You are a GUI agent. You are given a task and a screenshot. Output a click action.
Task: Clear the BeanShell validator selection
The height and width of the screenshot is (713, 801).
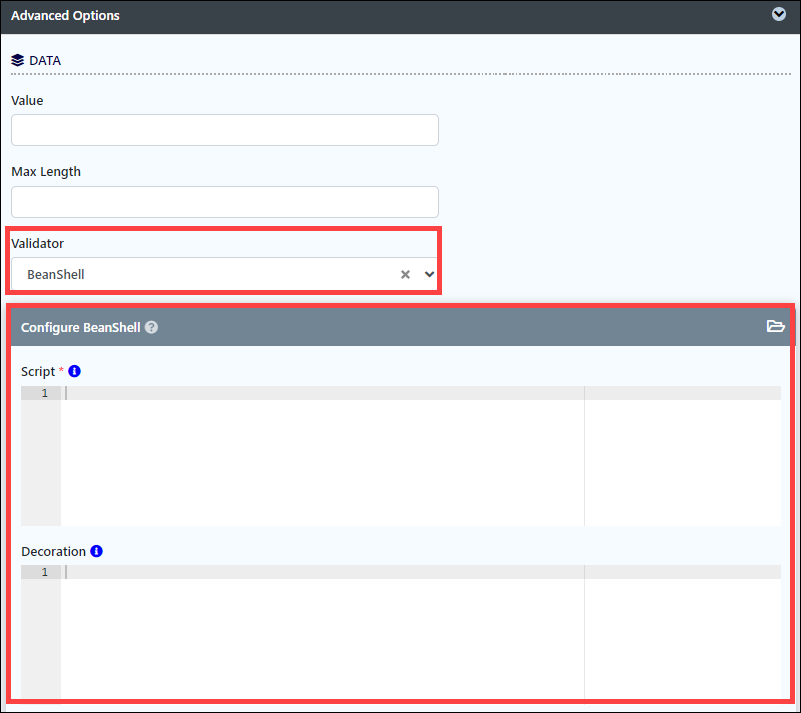coord(405,275)
